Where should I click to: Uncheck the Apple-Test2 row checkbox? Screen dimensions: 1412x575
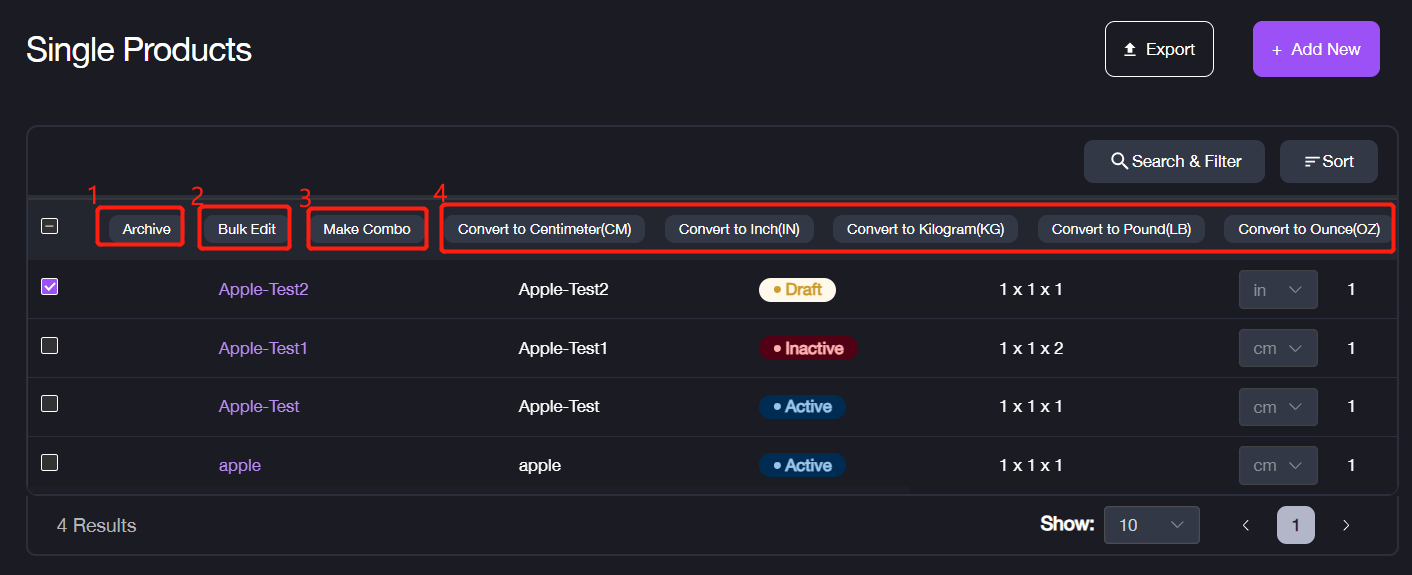[49, 287]
